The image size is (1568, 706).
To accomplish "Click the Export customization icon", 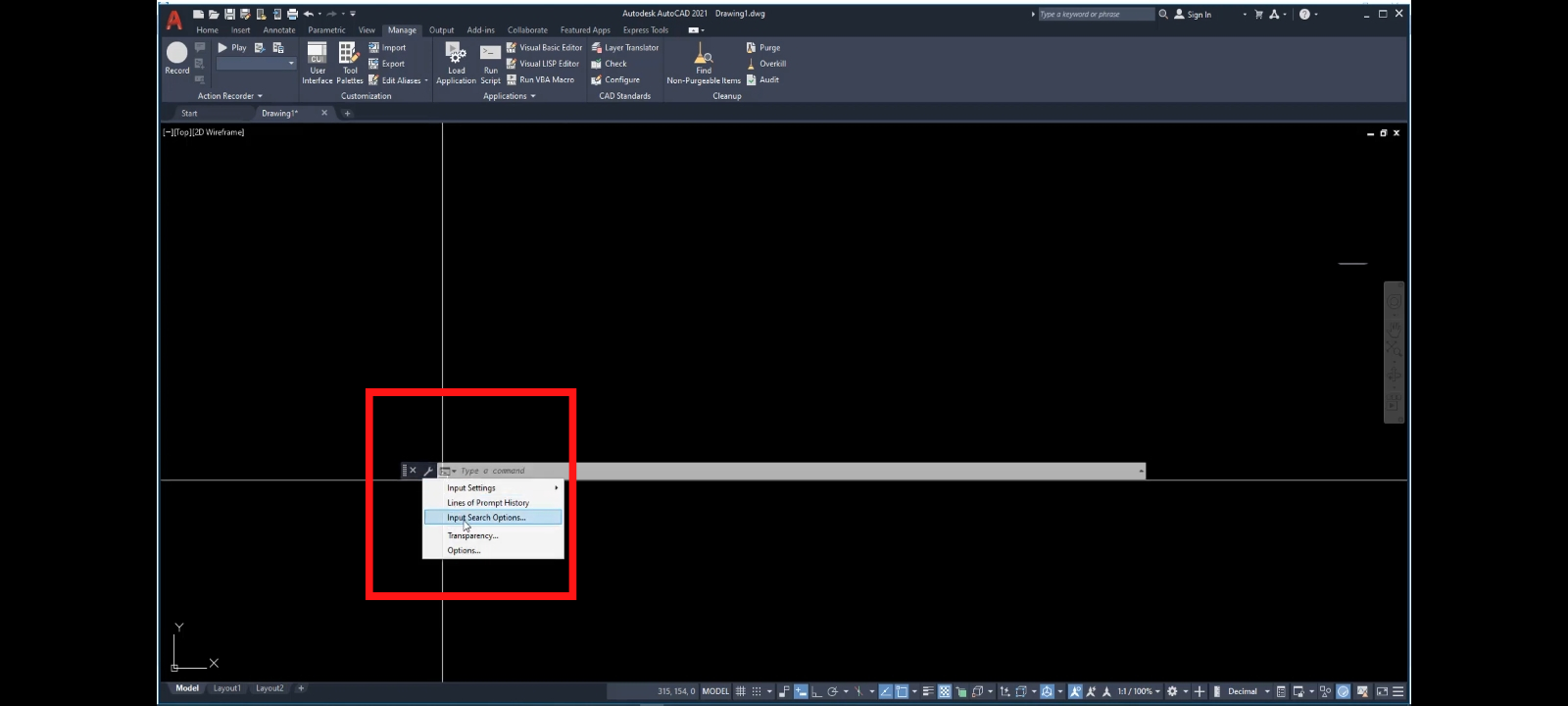I will pyautogui.click(x=386, y=64).
